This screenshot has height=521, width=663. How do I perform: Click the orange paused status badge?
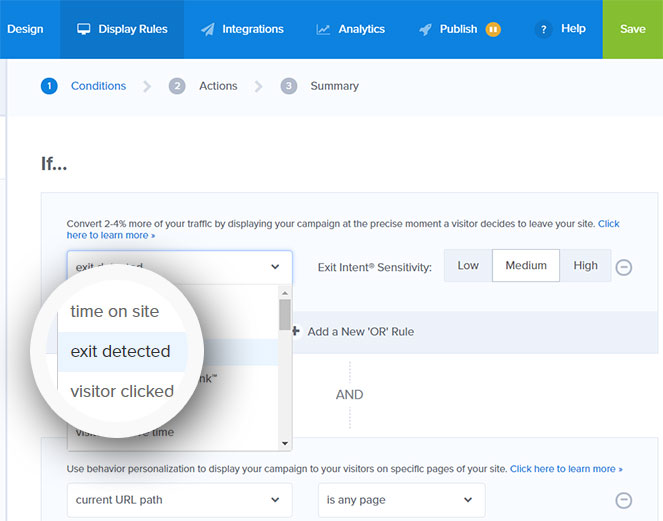point(493,29)
